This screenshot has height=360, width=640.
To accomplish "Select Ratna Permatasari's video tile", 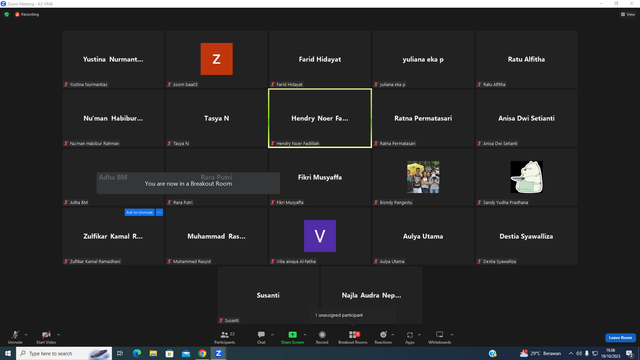I will tap(423, 118).
